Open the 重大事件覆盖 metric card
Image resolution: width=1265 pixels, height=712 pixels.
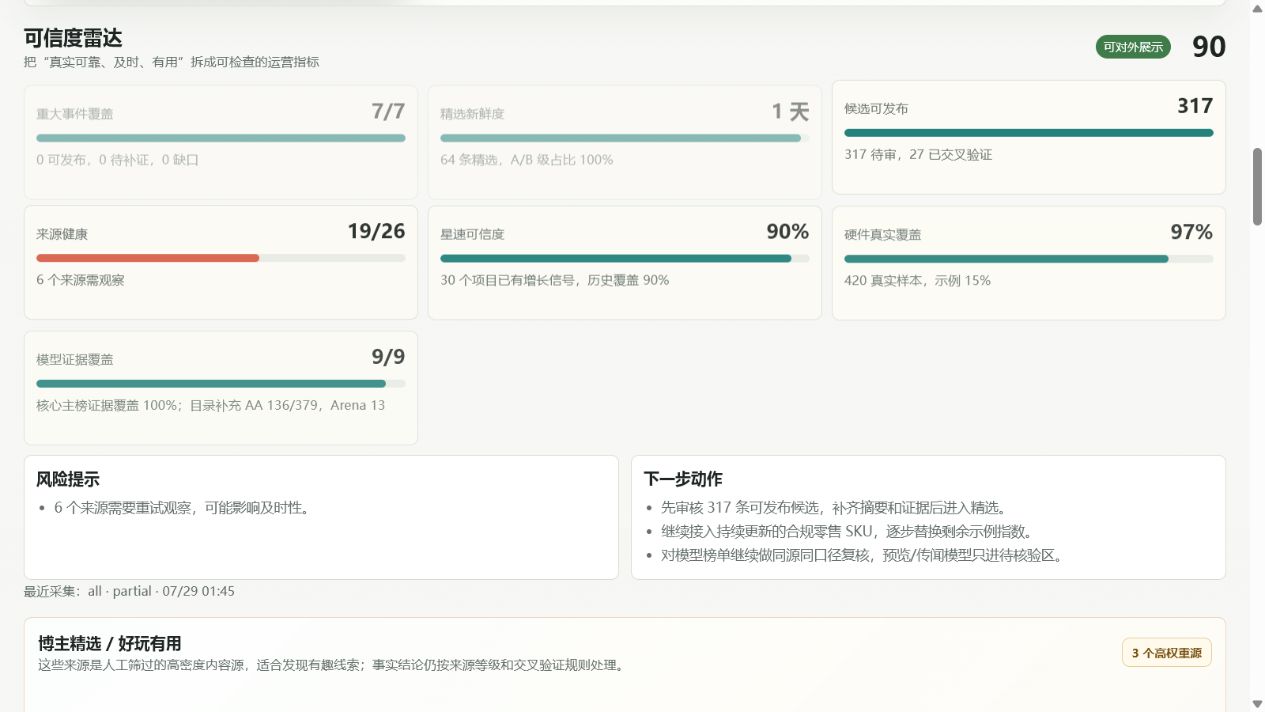(x=221, y=142)
